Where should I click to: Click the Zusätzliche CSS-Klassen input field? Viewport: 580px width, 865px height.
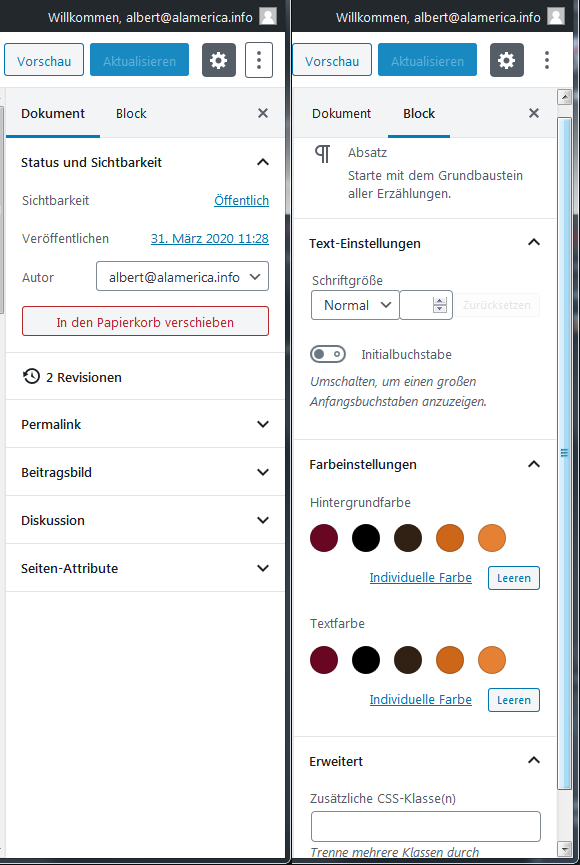pos(425,826)
